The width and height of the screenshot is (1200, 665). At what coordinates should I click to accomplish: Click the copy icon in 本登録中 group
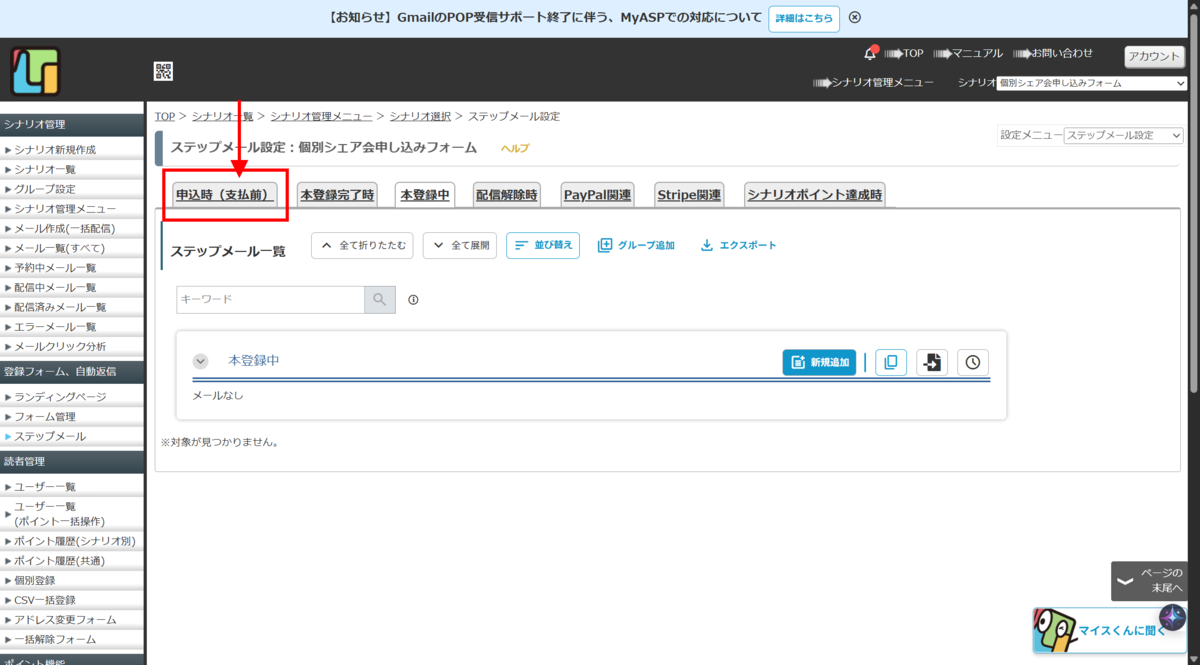890,362
